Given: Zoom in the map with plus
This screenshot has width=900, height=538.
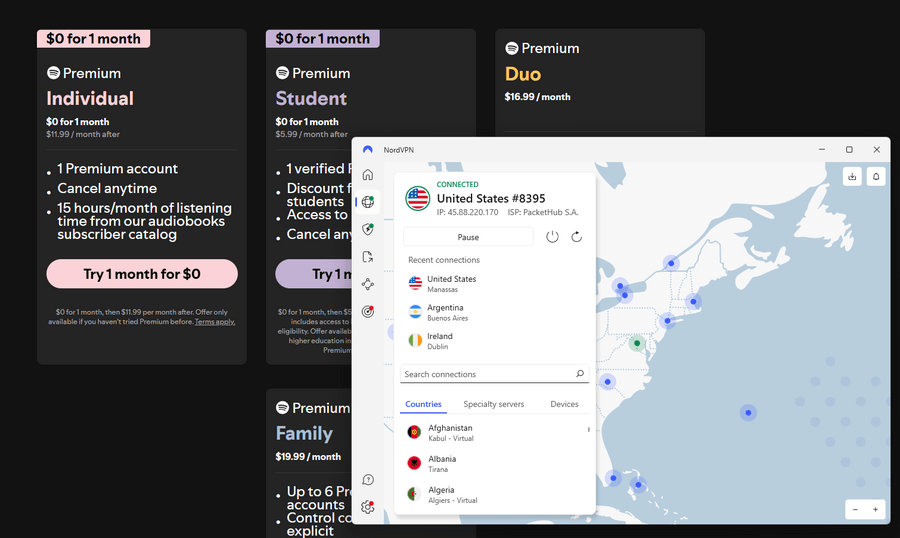Looking at the screenshot, I should 875,509.
